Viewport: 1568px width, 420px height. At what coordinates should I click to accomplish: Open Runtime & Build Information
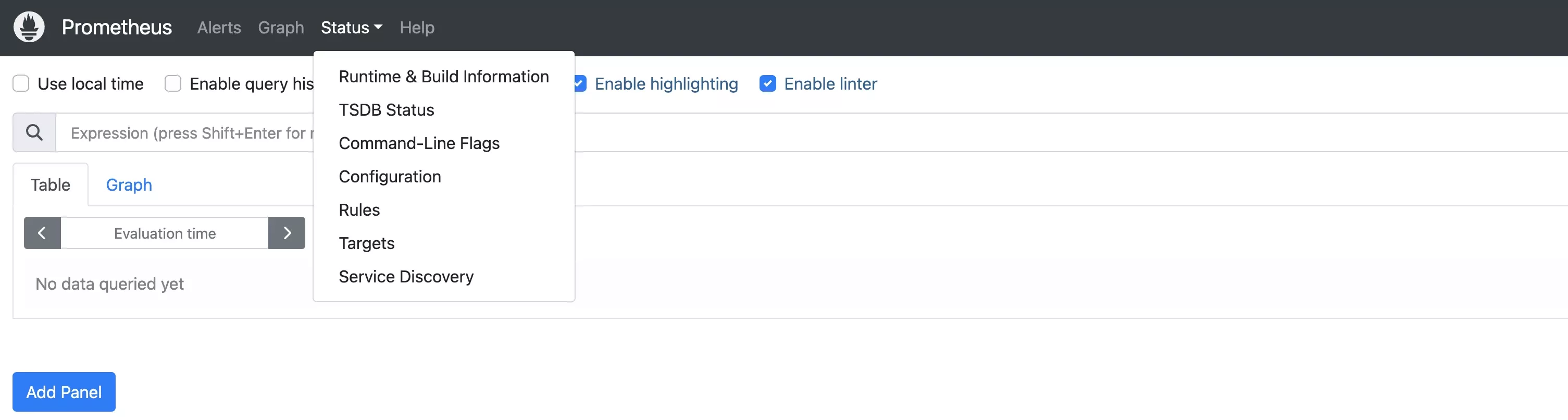coord(444,77)
